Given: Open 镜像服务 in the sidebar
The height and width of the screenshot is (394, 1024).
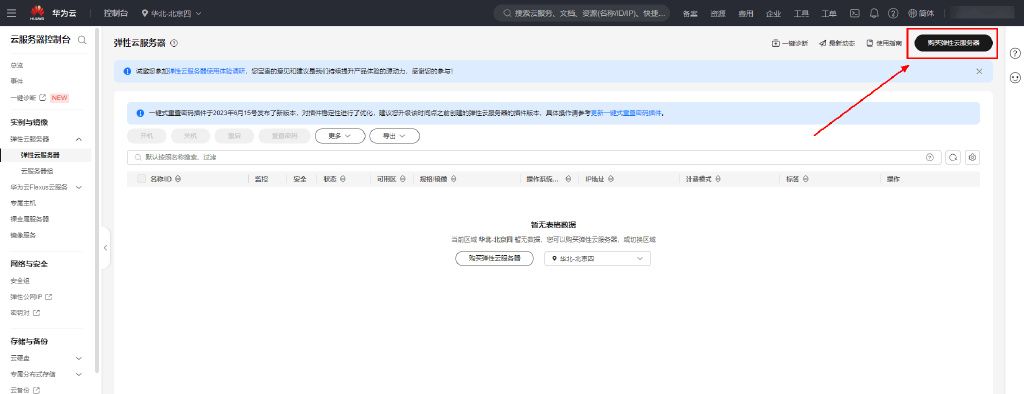Looking at the screenshot, I should (24, 235).
